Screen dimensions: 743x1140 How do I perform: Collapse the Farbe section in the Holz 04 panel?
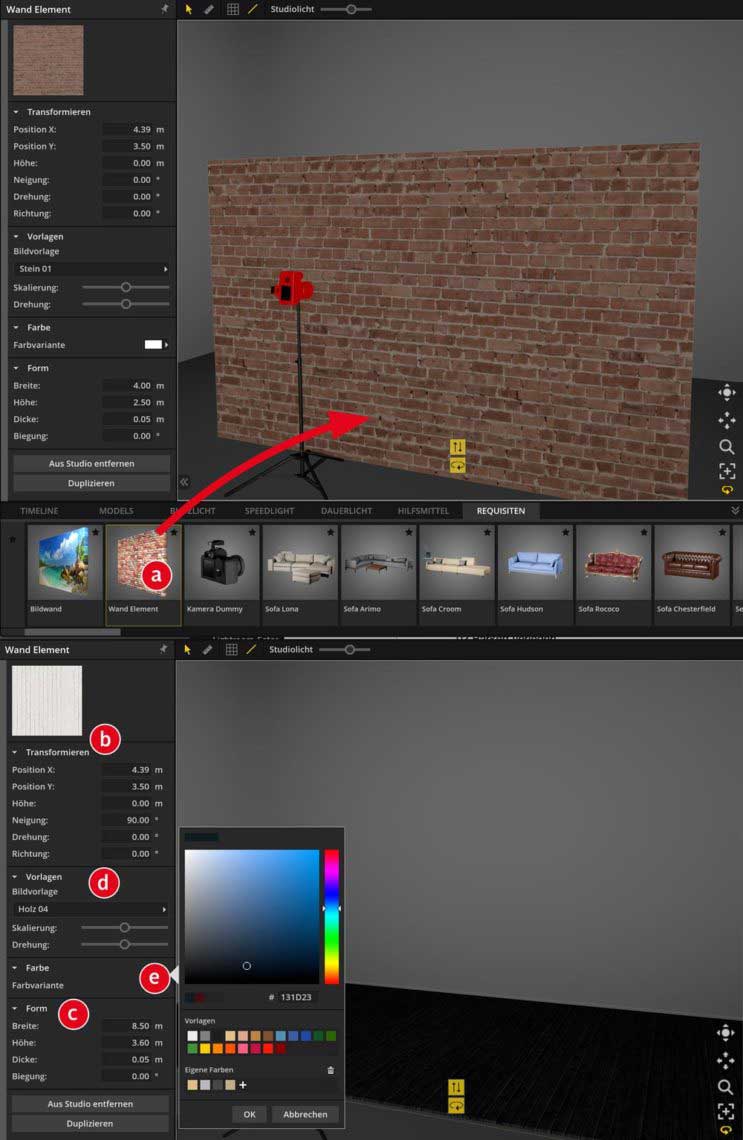pyautogui.click(x=14, y=968)
